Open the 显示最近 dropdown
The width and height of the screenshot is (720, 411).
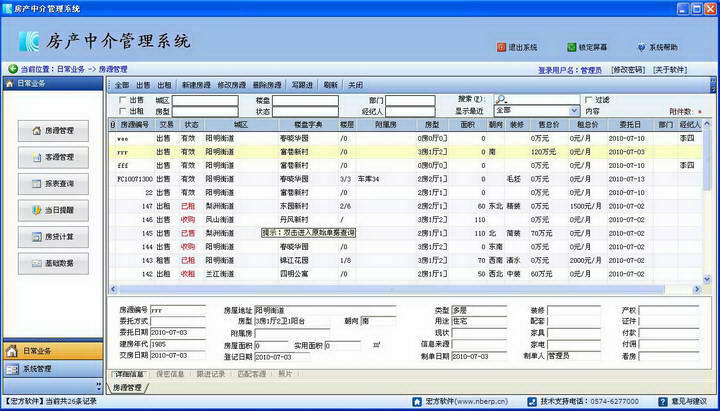pyautogui.click(x=574, y=111)
